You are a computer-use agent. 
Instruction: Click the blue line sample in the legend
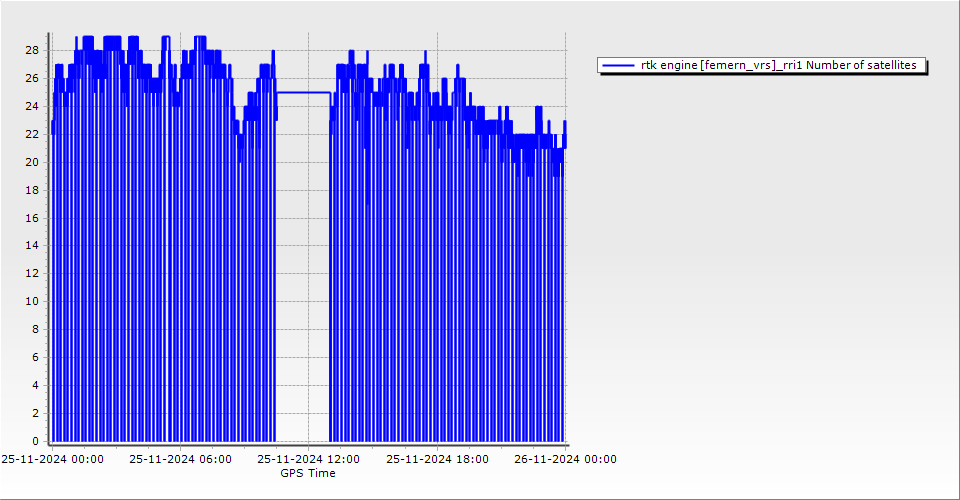(619, 65)
